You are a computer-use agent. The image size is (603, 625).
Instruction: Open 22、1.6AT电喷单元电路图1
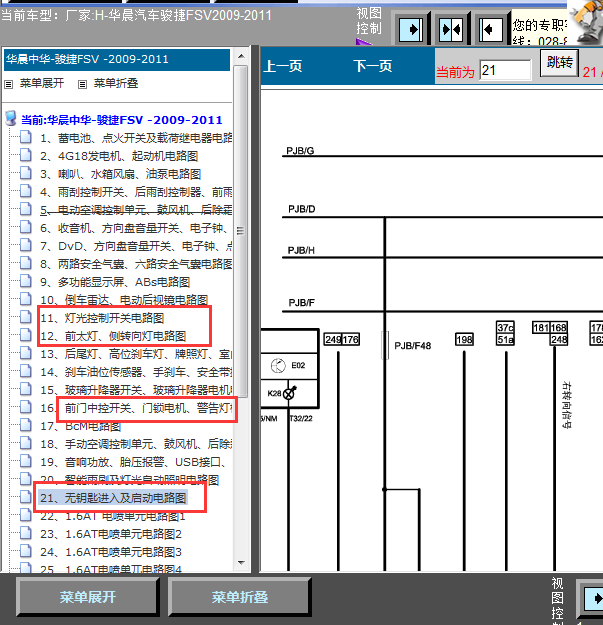pyautogui.click(x=113, y=516)
